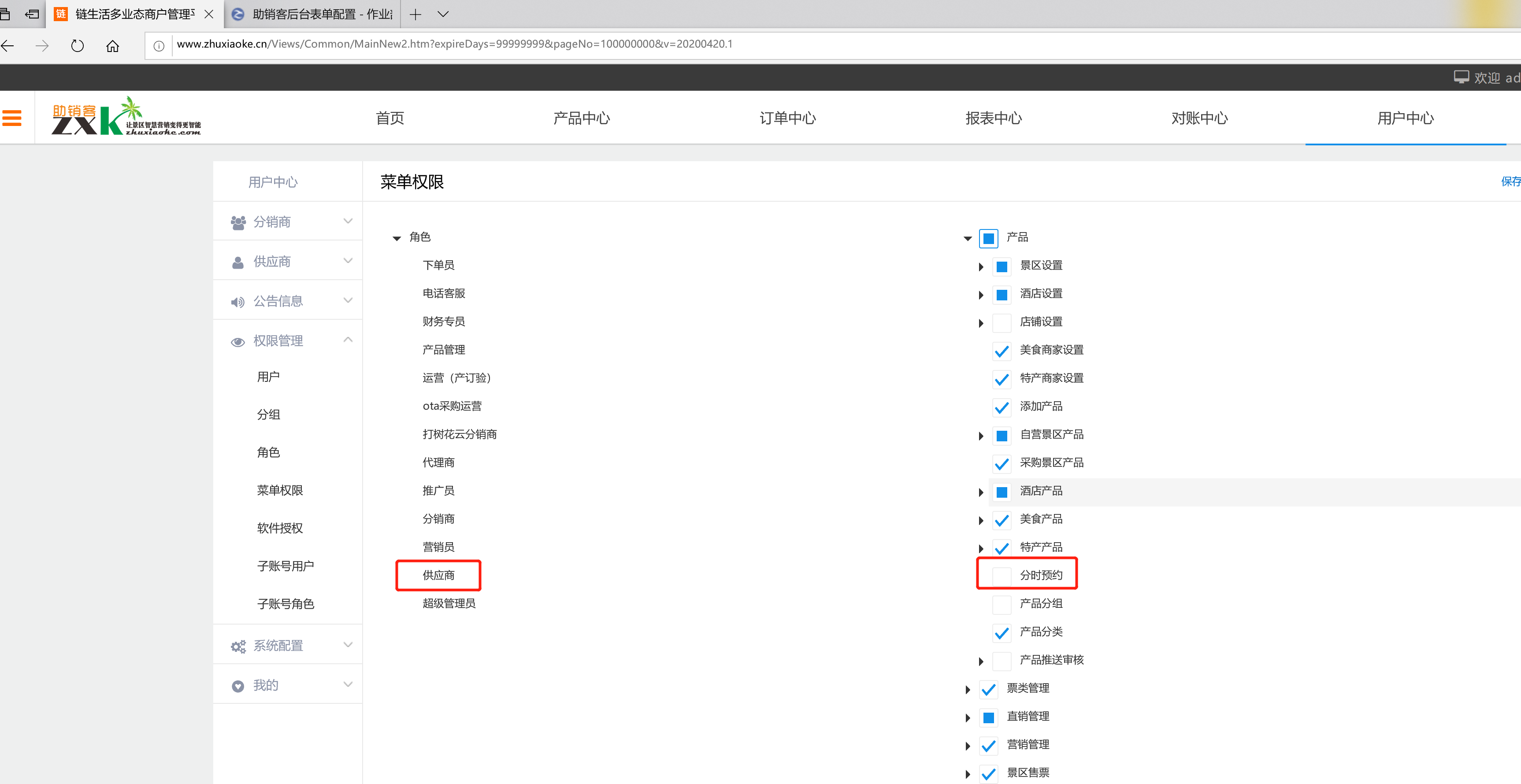Expand the 供应商 sidebar section chevron
The width and height of the screenshot is (1521, 784).
click(348, 261)
